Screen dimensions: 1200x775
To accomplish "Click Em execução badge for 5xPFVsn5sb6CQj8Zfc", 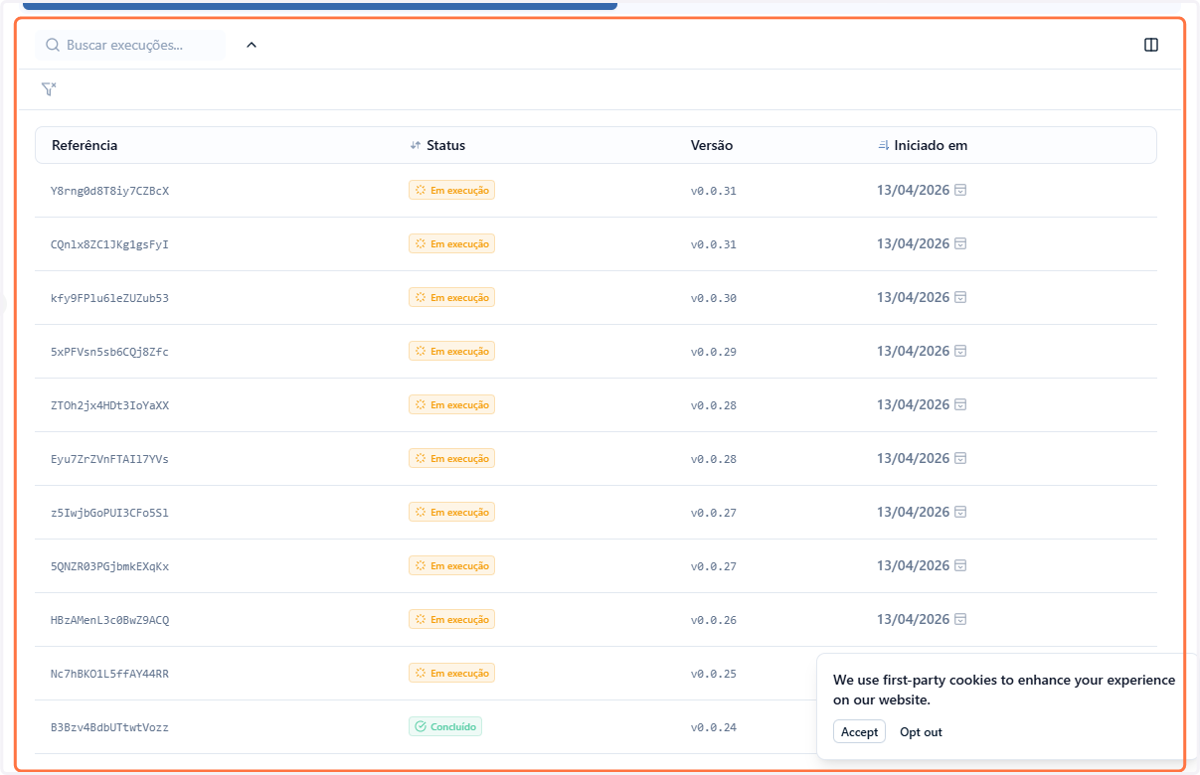I will (452, 351).
